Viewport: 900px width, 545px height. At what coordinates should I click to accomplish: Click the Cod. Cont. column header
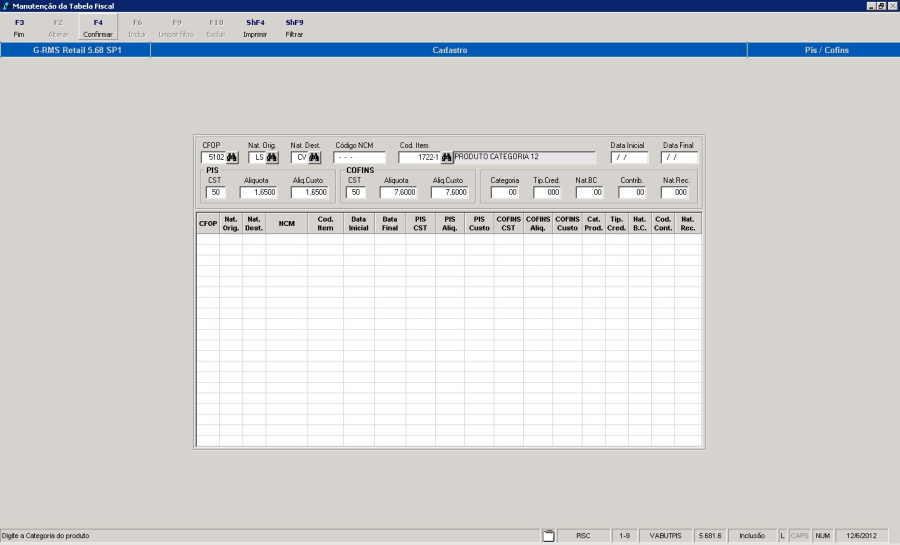coord(662,224)
